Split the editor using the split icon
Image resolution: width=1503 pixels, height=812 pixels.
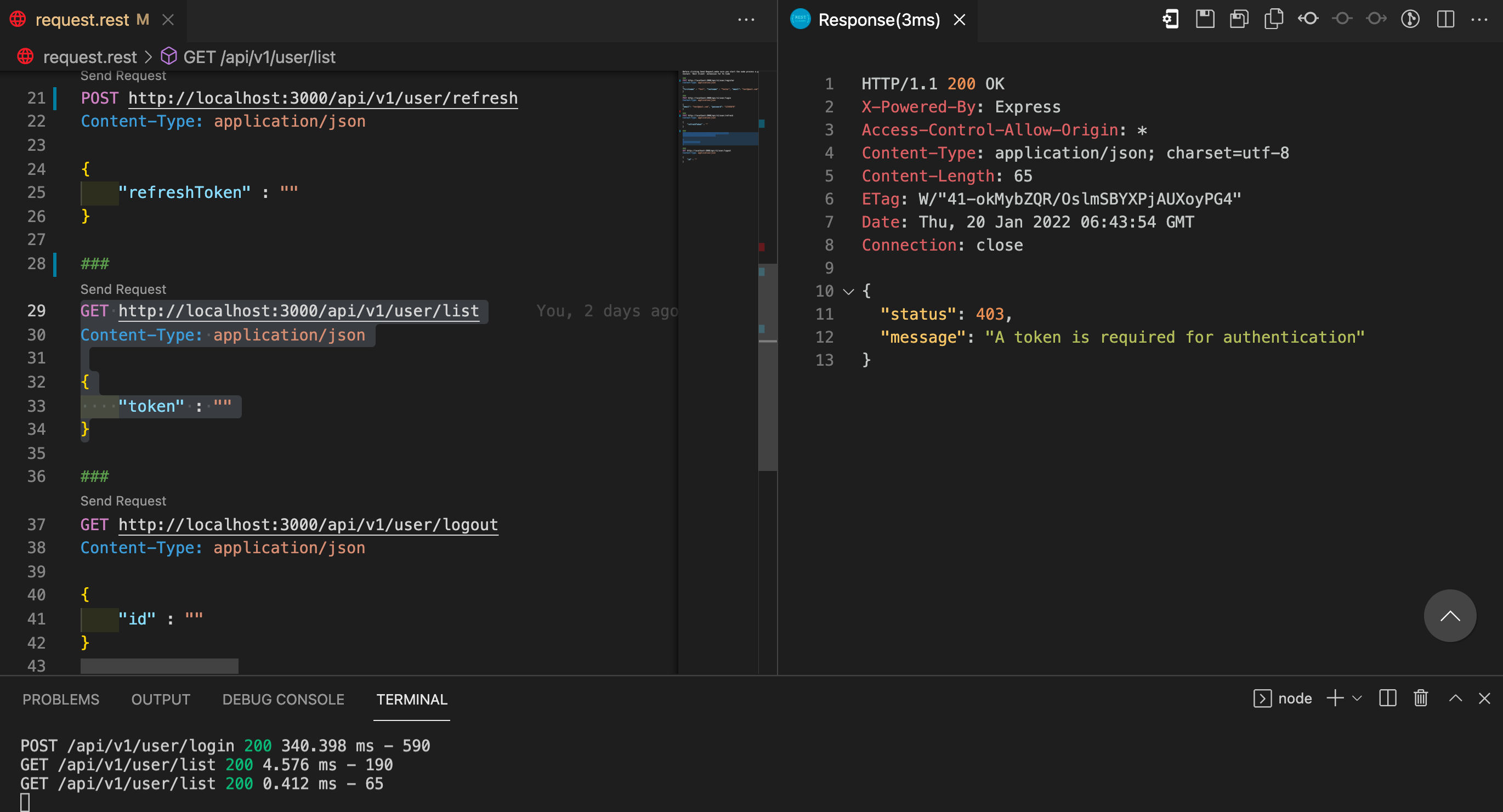click(x=1445, y=19)
